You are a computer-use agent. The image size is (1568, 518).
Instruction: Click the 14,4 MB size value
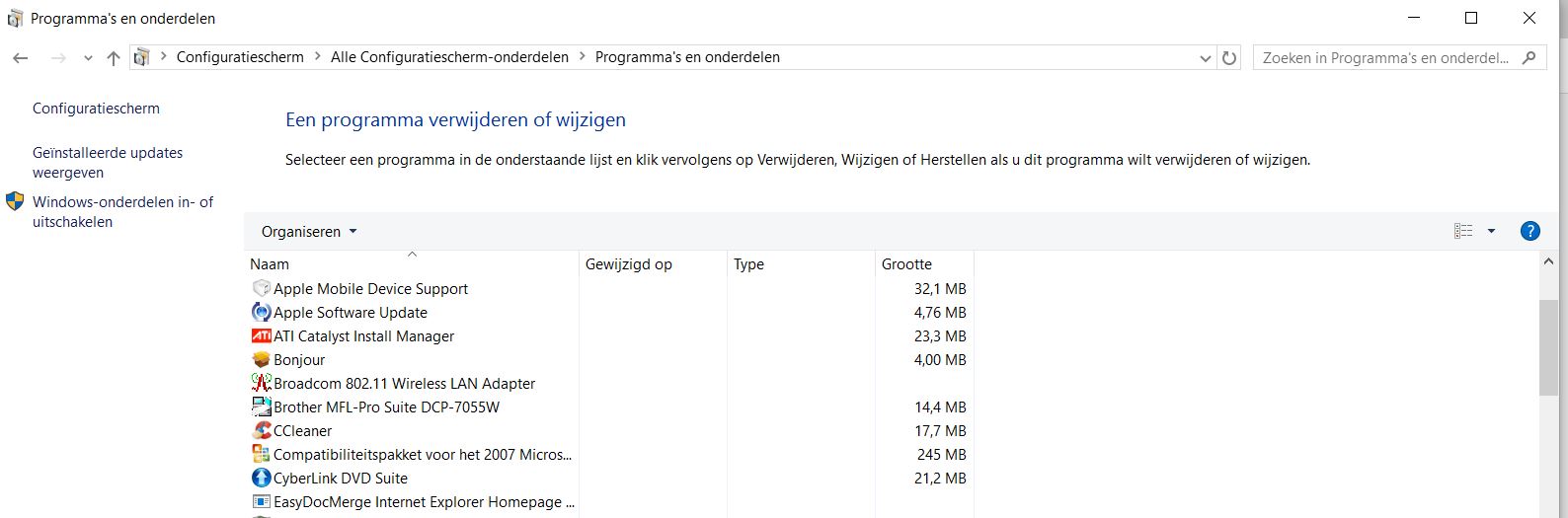point(940,407)
